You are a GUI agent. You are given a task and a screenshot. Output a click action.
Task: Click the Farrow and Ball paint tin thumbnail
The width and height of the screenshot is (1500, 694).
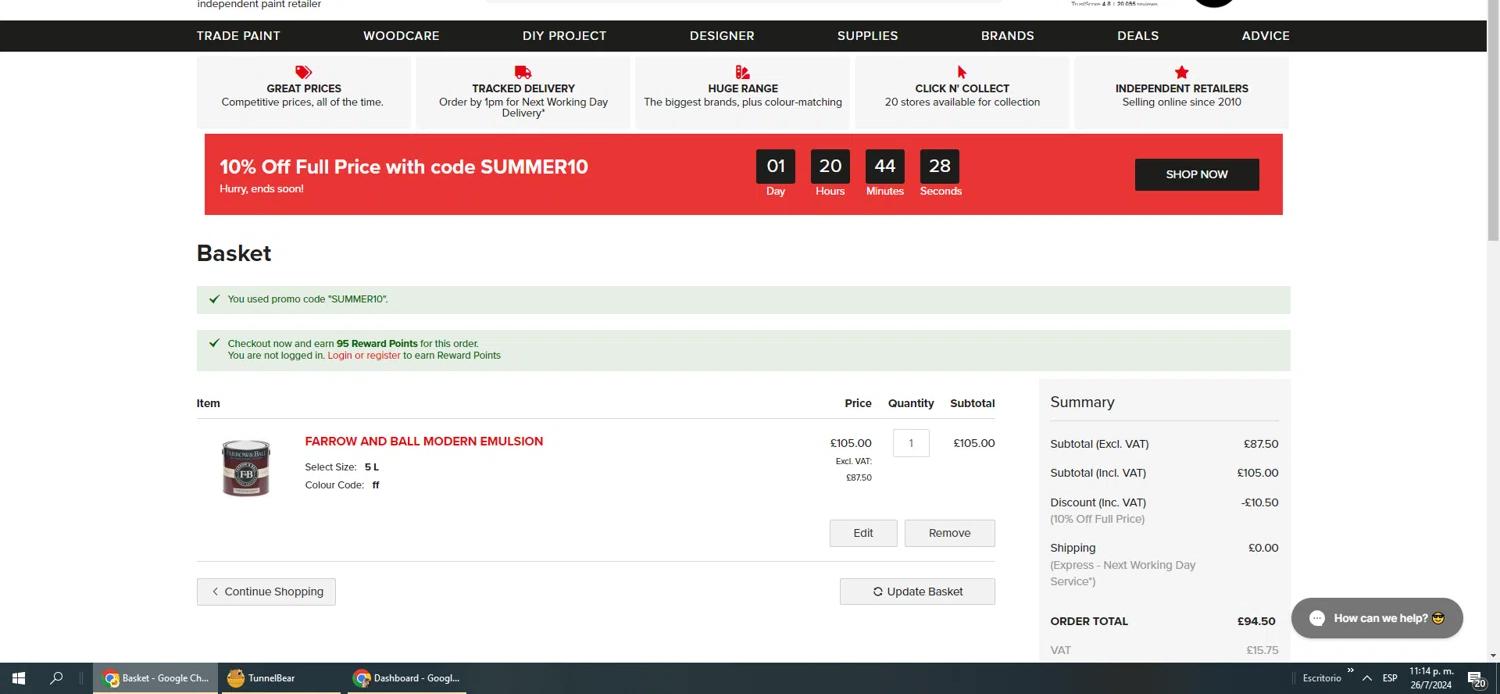coord(246,467)
